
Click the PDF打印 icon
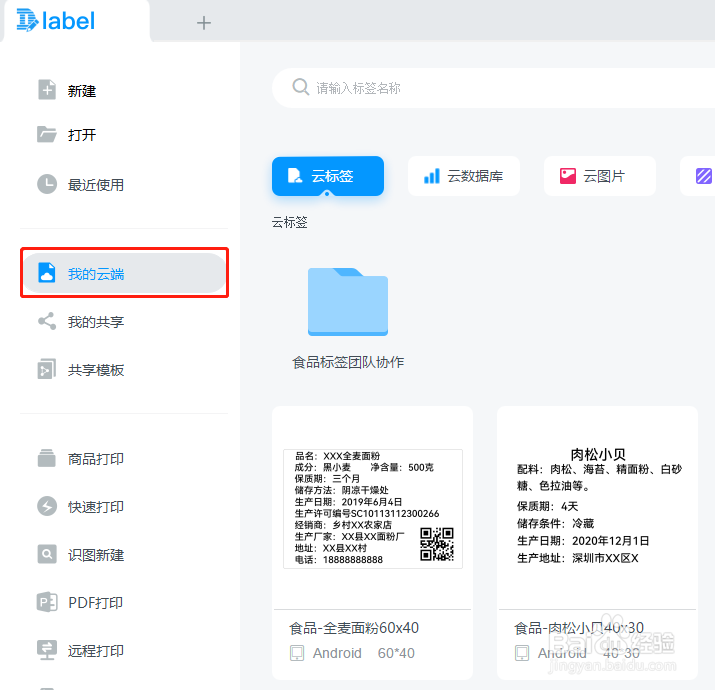(47, 602)
